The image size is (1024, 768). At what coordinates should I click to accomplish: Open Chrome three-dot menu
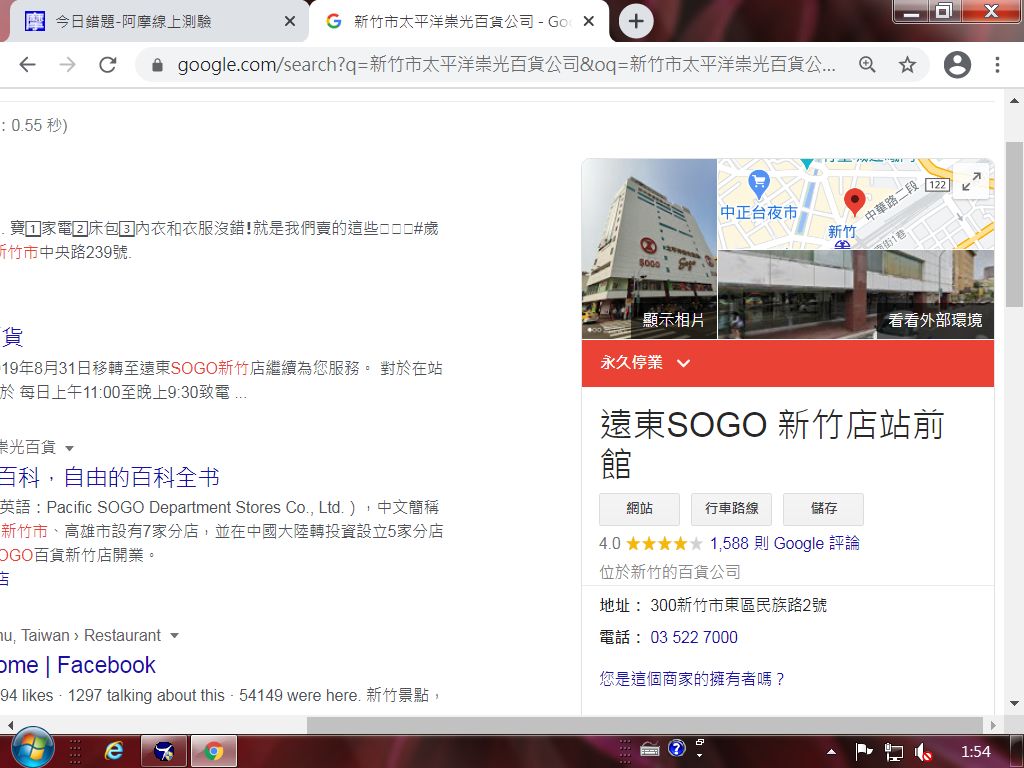pos(997,65)
